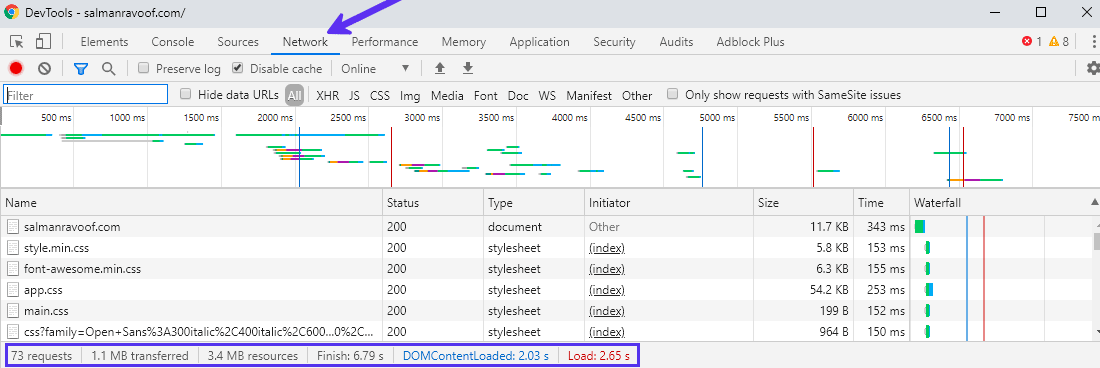
Task: Open the network search magnifier
Action: point(108,68)
